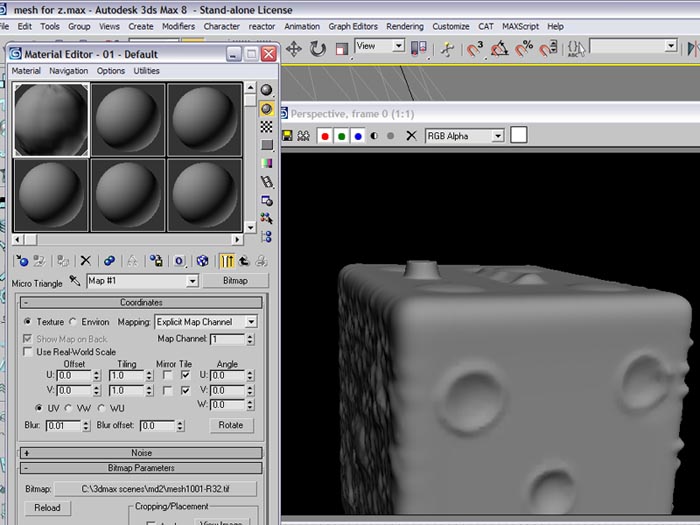The image size is (700, 525).
Task: Click Material Effects Channel icon
Action: pos(179,261)
